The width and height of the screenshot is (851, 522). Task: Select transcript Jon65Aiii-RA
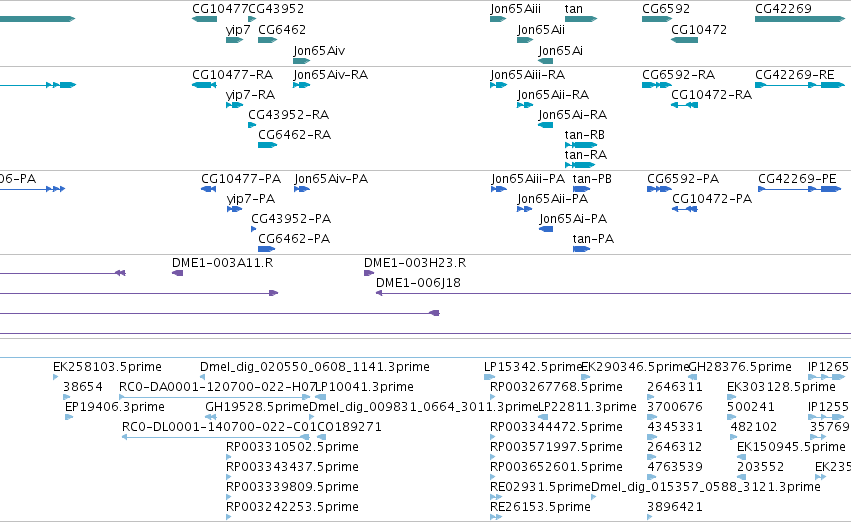coord(498,85)
